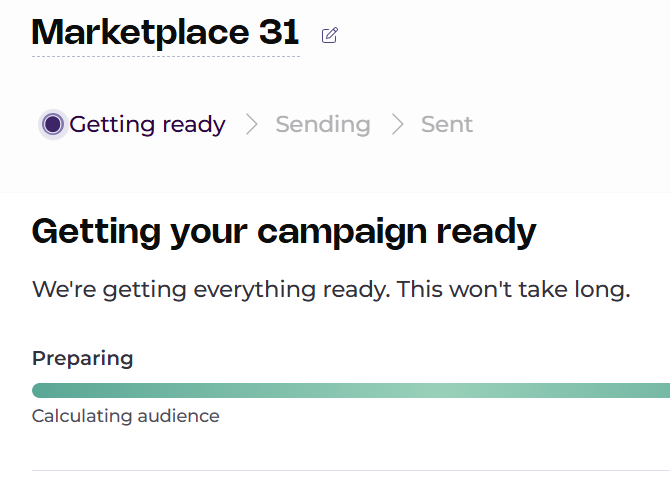
Task: Click the Calculating audience status text
Action: tap(126, 416)
